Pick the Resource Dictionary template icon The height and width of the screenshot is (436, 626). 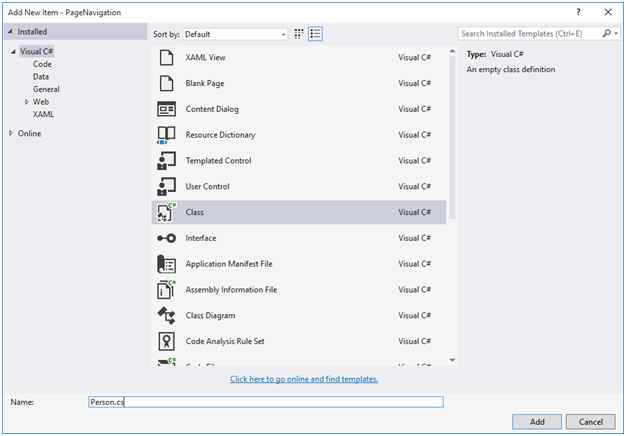pos(166,135)
